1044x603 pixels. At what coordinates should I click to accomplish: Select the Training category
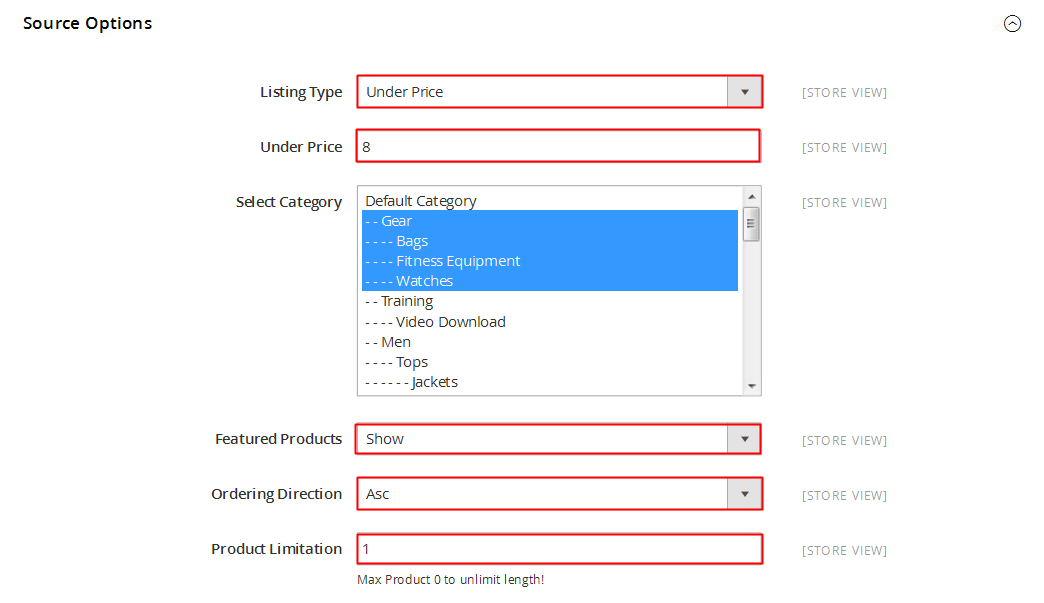(550, 302)
